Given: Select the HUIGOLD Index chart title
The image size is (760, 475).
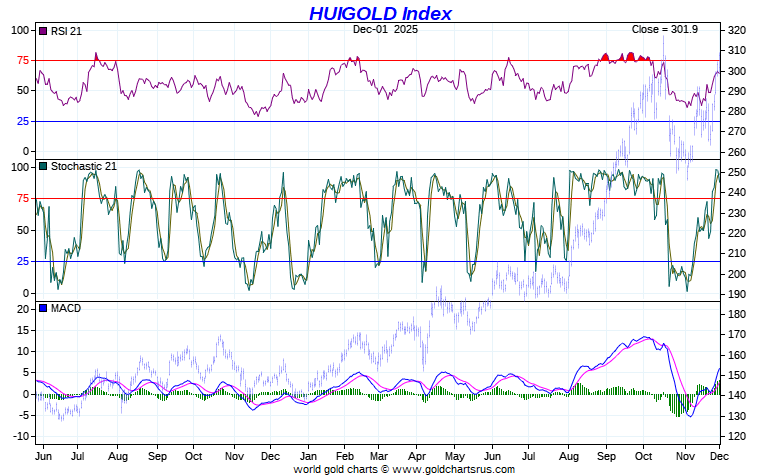Looking at the screenshot, I should point(380,13).
